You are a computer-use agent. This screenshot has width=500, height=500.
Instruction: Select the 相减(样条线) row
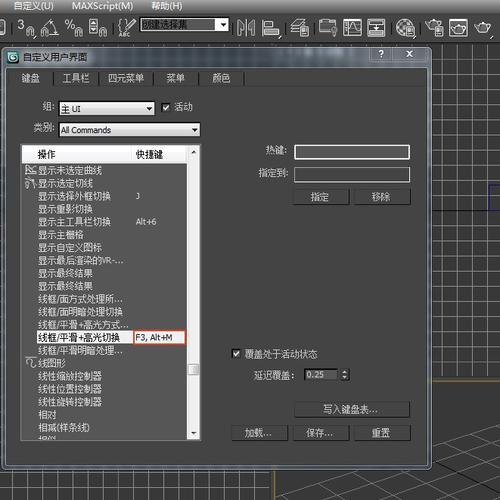104,427
